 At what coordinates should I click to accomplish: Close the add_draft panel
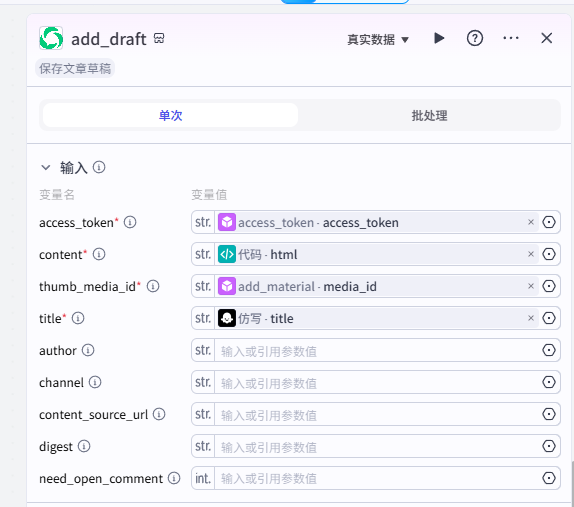coord(547,38)
